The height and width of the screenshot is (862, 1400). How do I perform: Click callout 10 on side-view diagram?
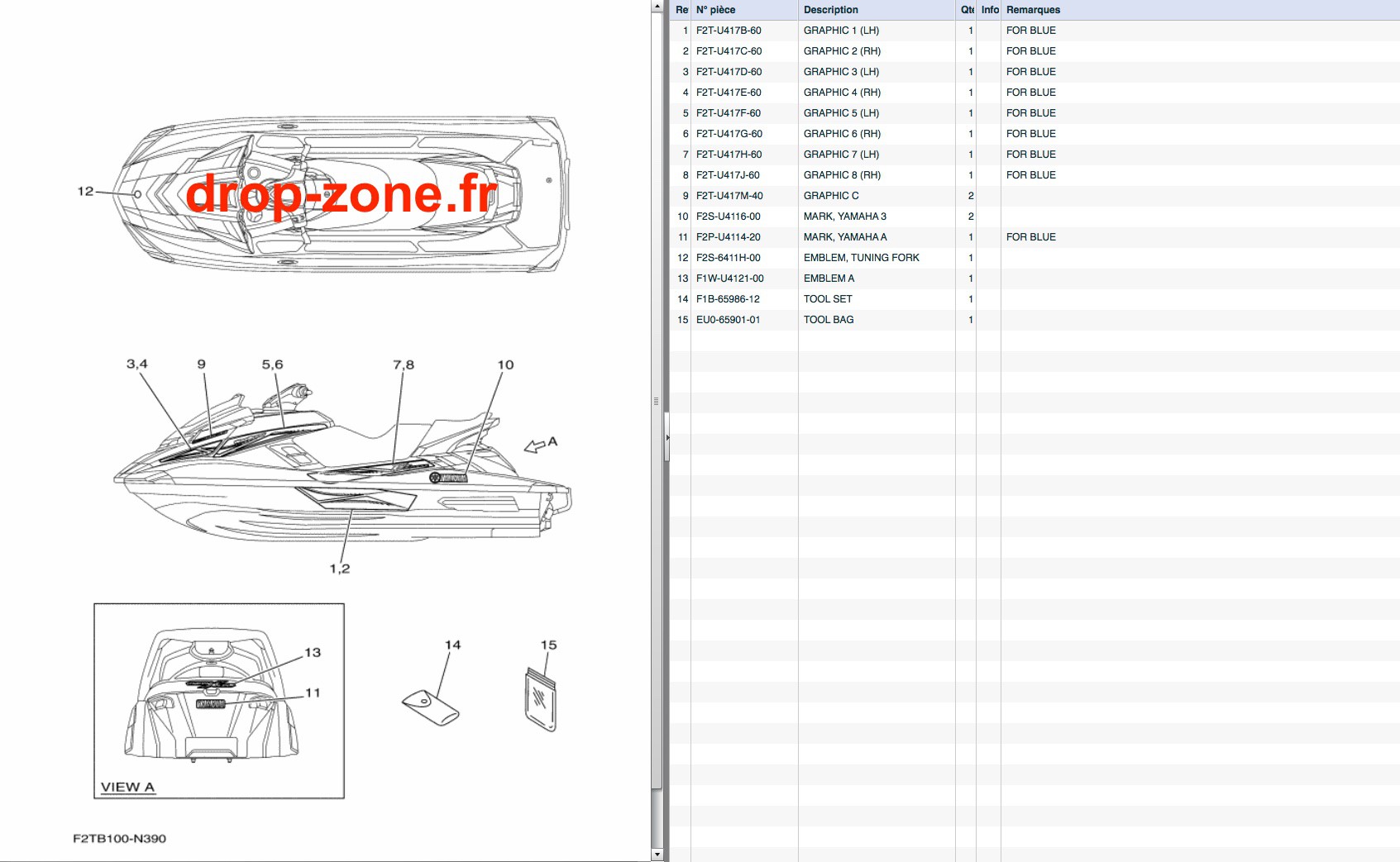click(505, 364)
